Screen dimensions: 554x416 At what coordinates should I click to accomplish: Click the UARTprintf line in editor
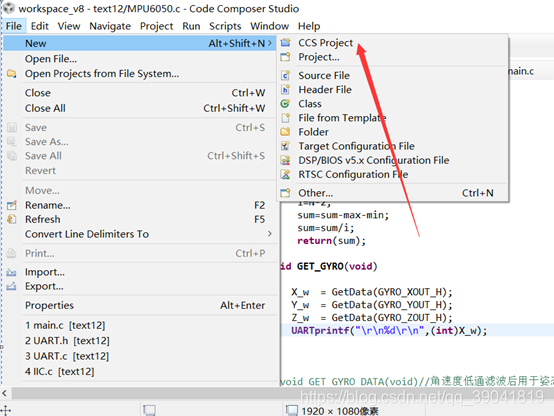click(389, 331)
